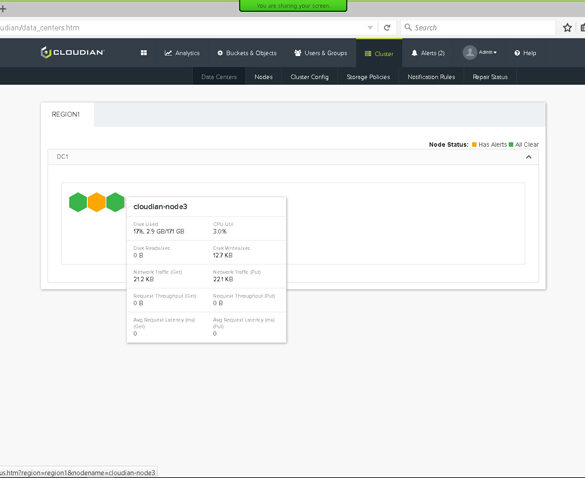Open the Analytics menu

(x=182, y=53)
